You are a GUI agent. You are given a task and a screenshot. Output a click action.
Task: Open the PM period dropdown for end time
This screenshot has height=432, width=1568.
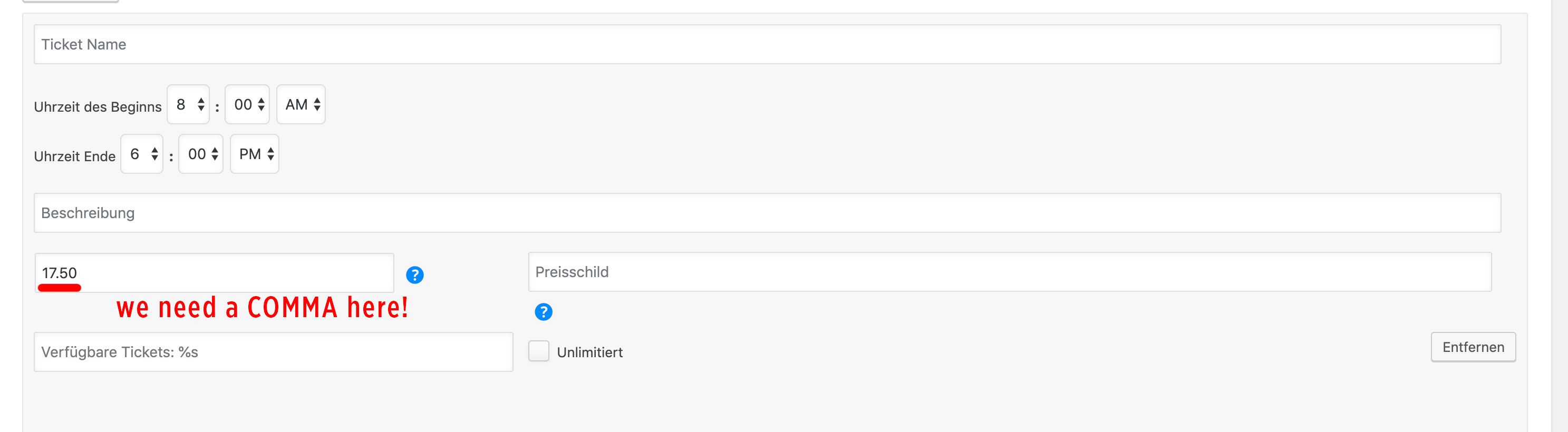point(255,154)
